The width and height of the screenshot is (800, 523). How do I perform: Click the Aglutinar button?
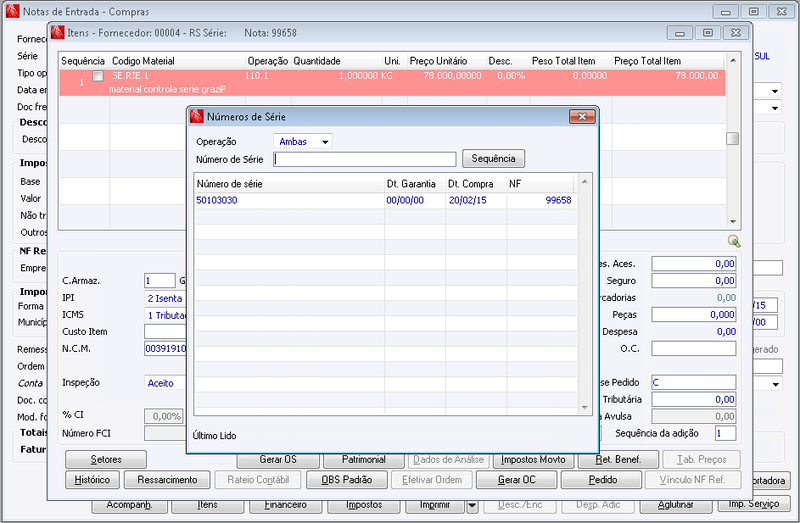(676, 506)
